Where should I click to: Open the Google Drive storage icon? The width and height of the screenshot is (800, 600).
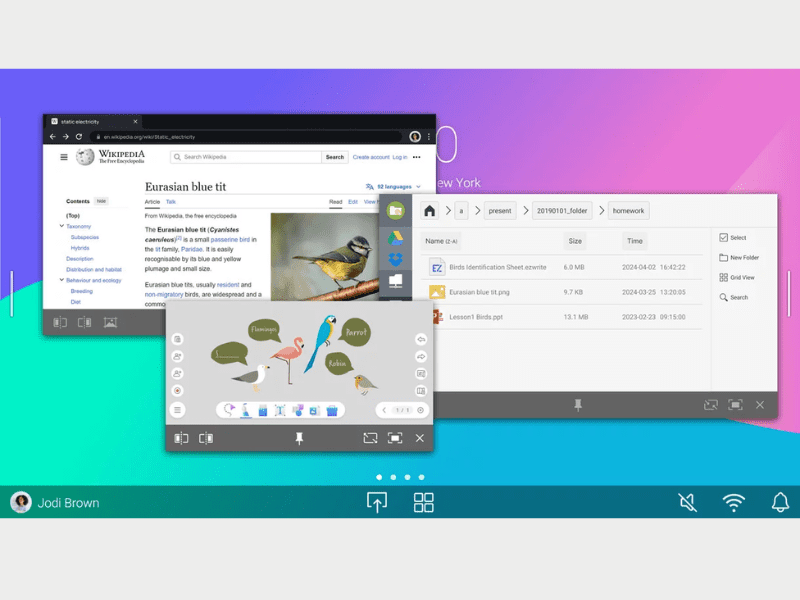(395, 237)
